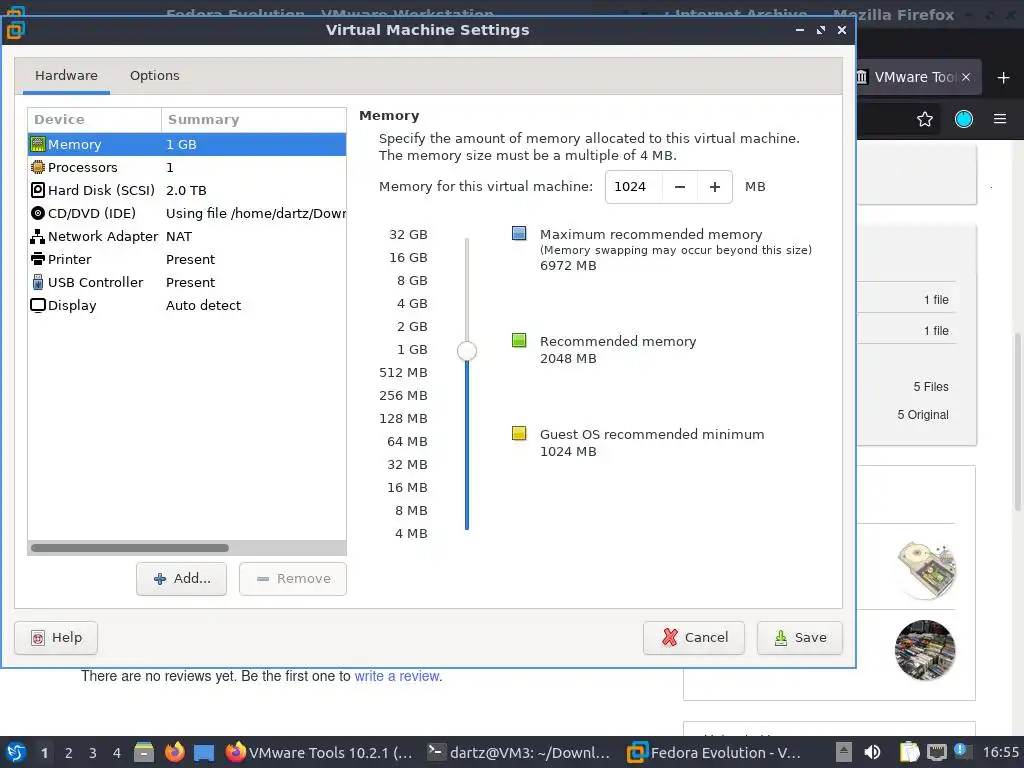The height and width of the screenshot is (768, 1024).
Task: Select the Printer device icon
Action: (x=38, y=259)
